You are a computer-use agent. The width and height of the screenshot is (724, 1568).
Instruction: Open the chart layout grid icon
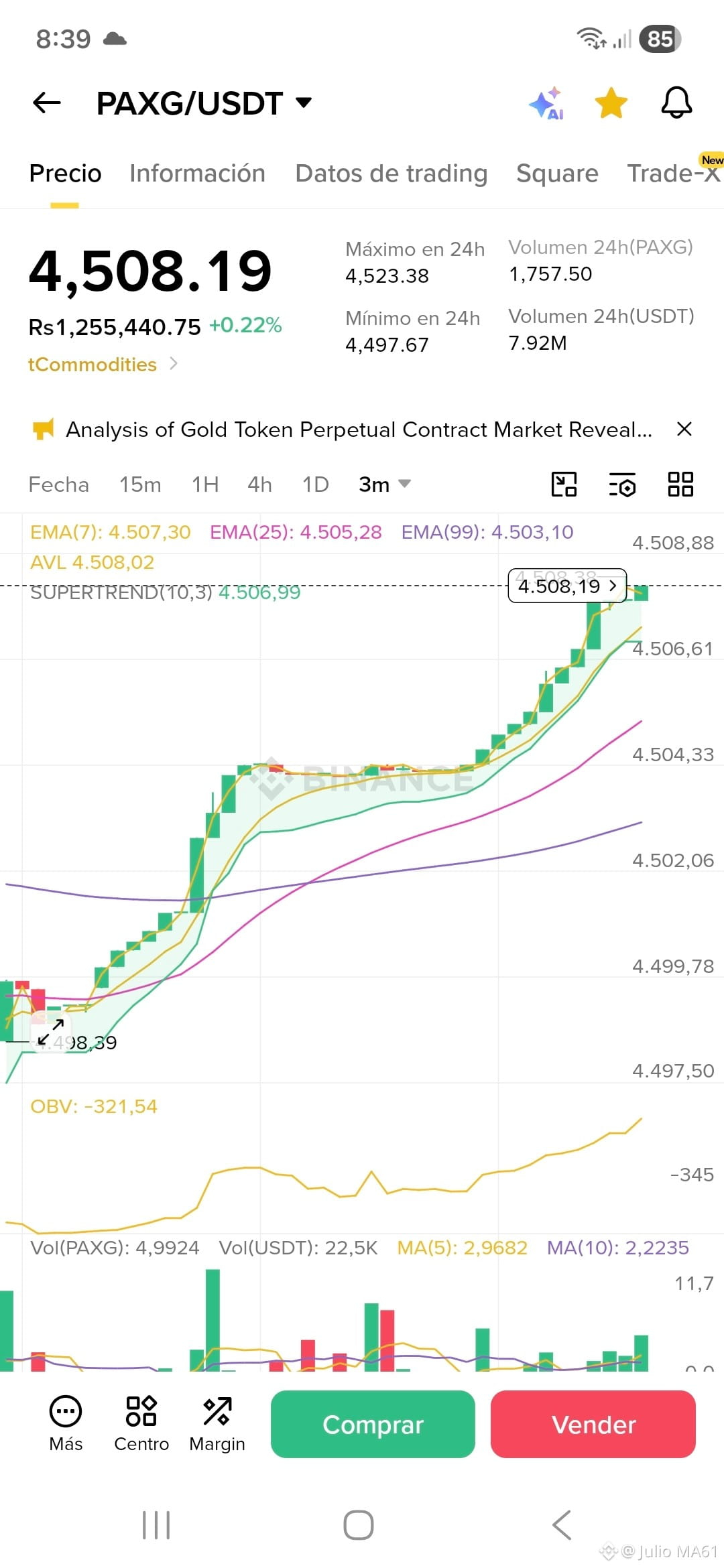point(680,484)
